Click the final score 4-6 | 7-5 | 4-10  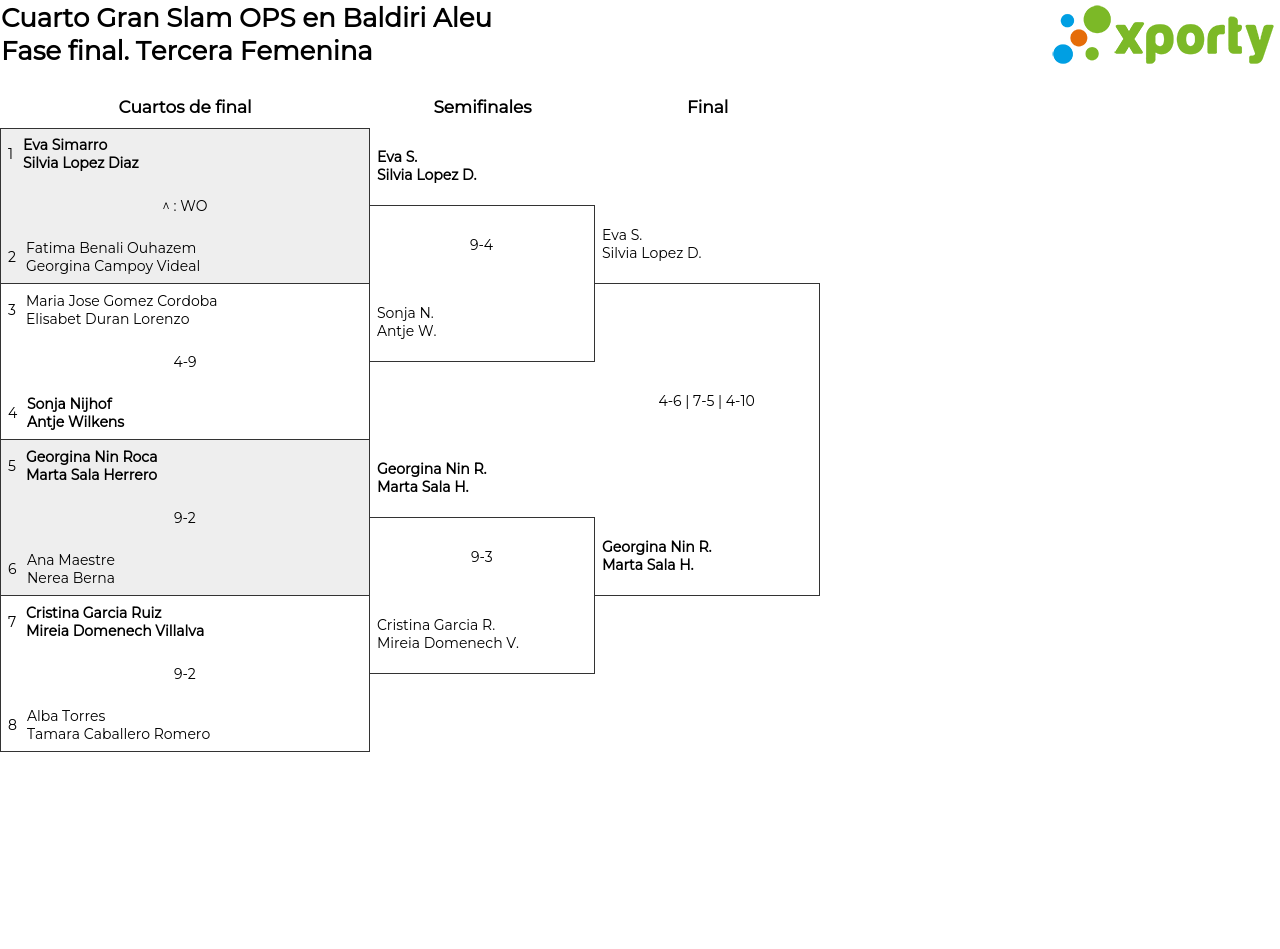pyautogui.click(x=706, y=401)
